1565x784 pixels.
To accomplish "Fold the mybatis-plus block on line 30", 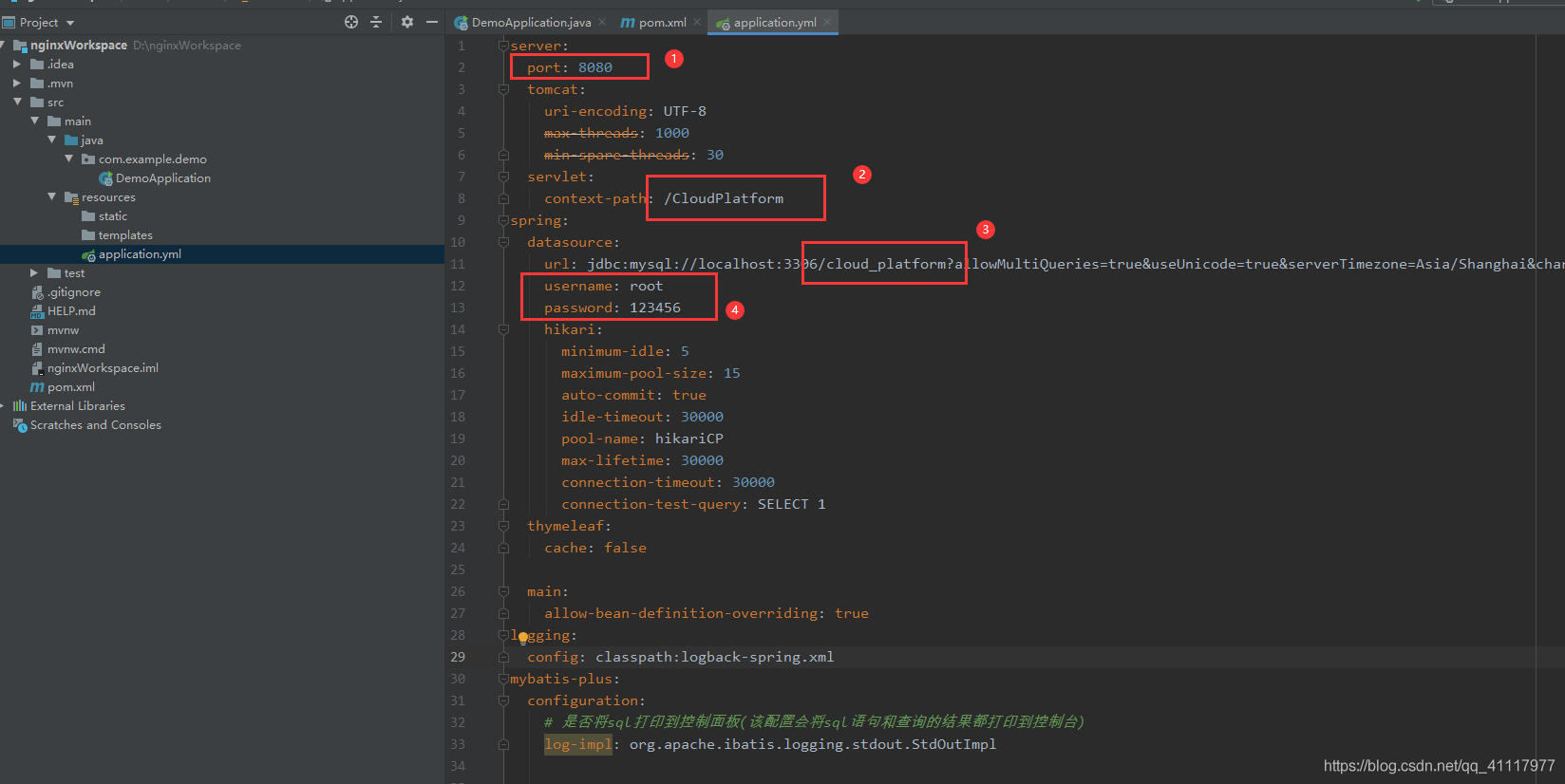I will [503, 679].
